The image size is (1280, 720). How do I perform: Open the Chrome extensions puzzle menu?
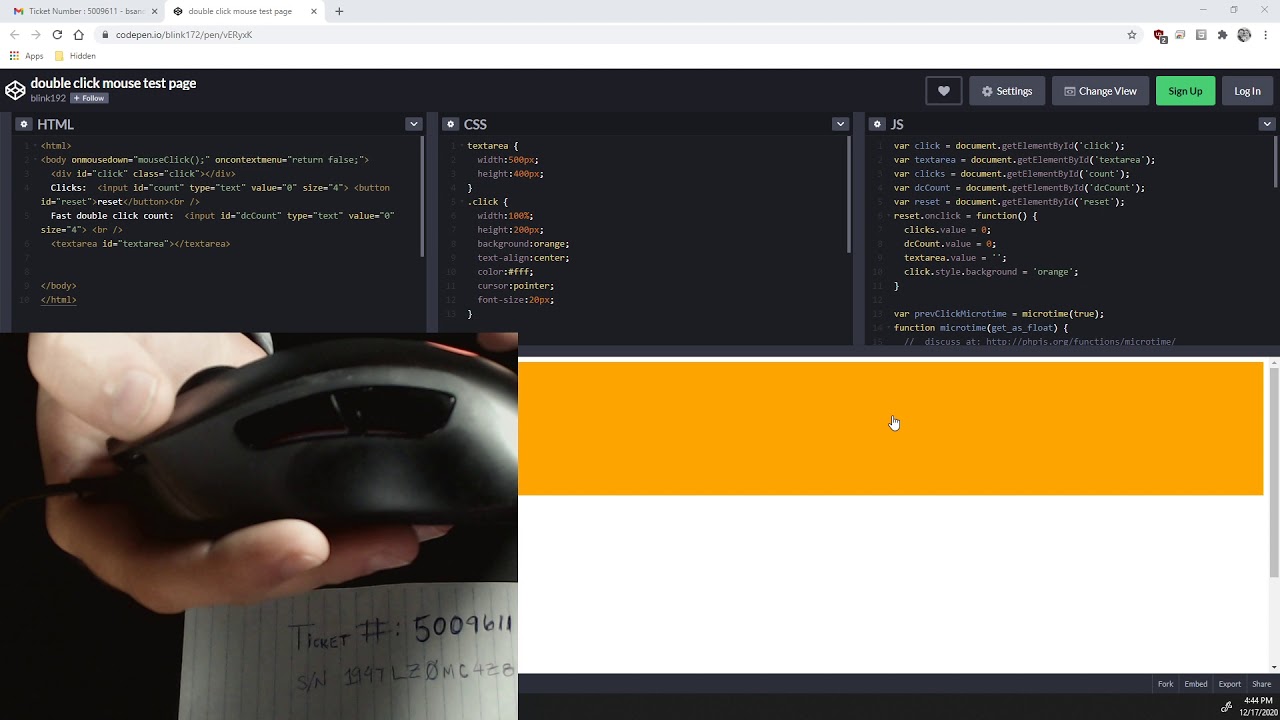[x=1222, y=34]
